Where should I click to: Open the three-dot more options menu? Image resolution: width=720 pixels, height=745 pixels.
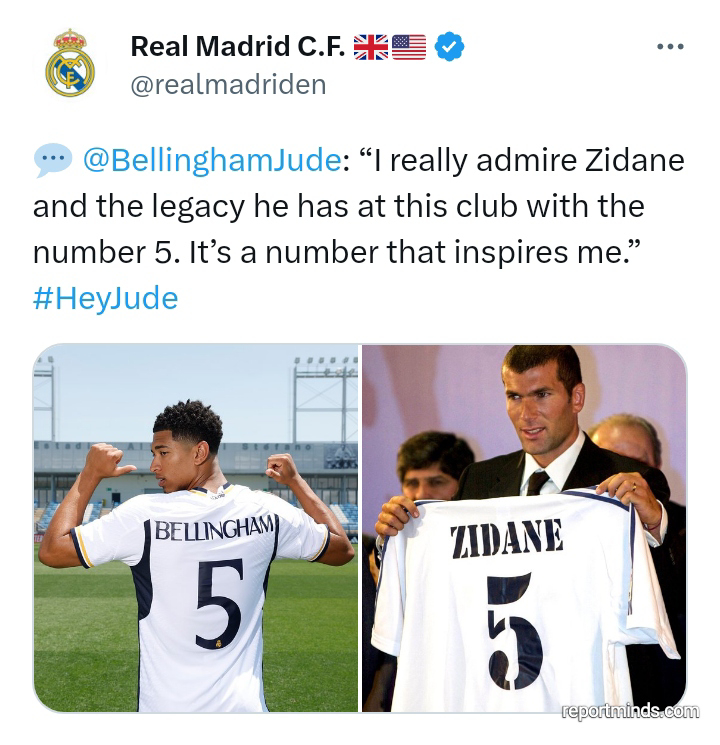pyautogui.click(x=670, y=47)
